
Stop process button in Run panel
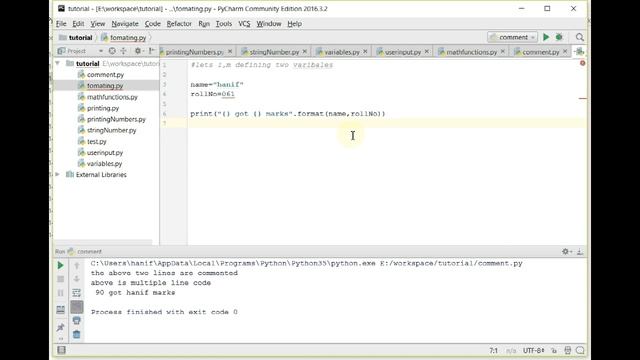click(60, 279)
